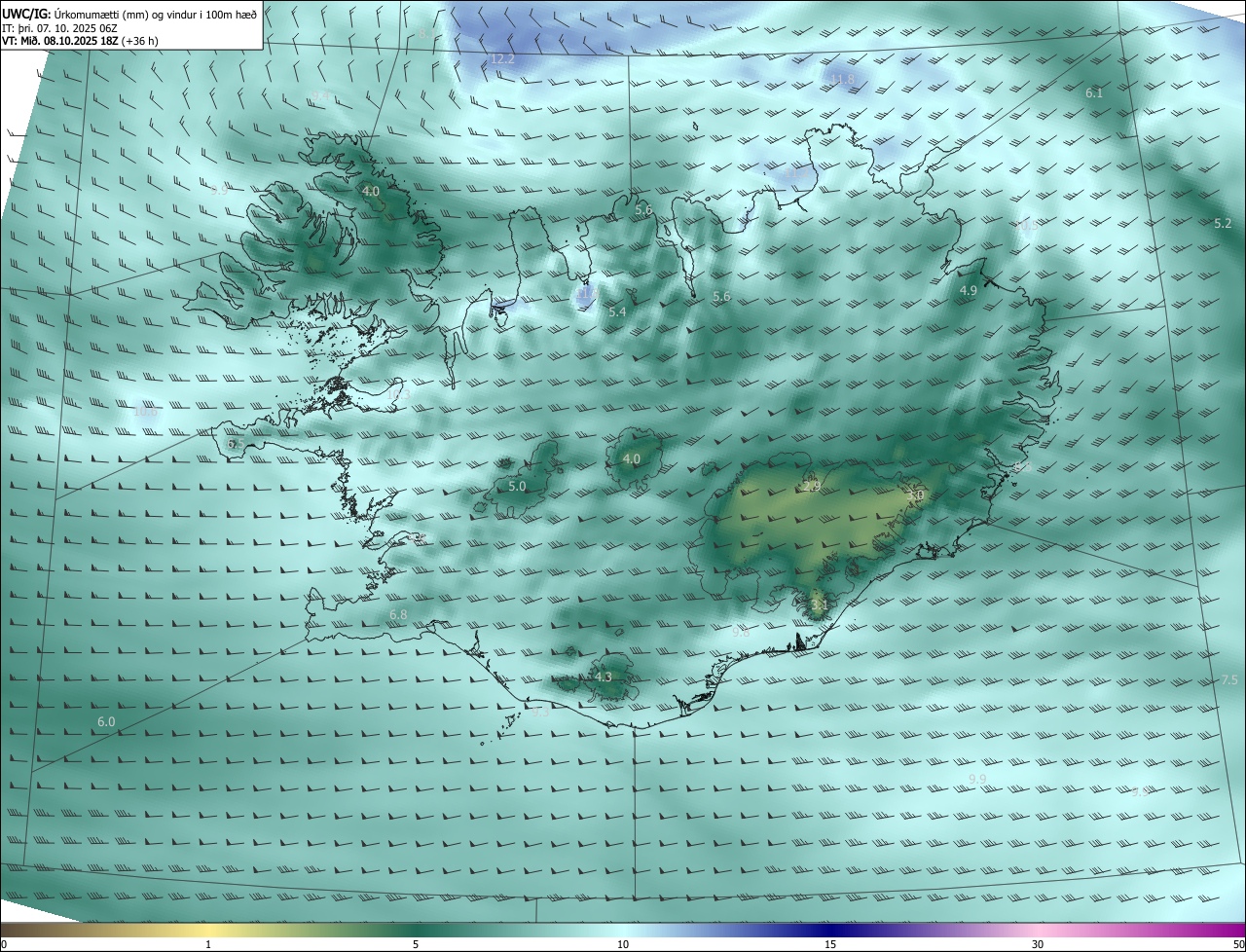This screenshot has height=952, width=1246.
Task: Pick the yellow section of the color legend
Action: pos(209,930)
